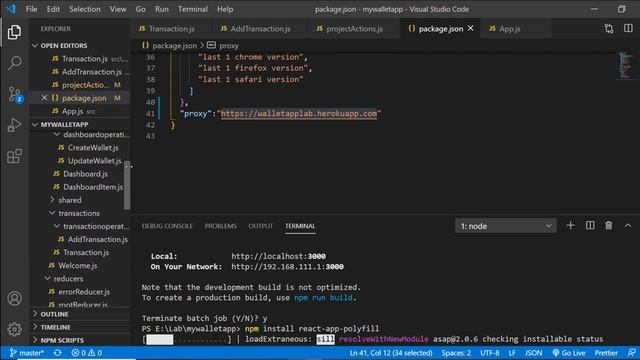Click the master branch indicator
The width and height of the screenshot is (640, 360).
(27, 353)
